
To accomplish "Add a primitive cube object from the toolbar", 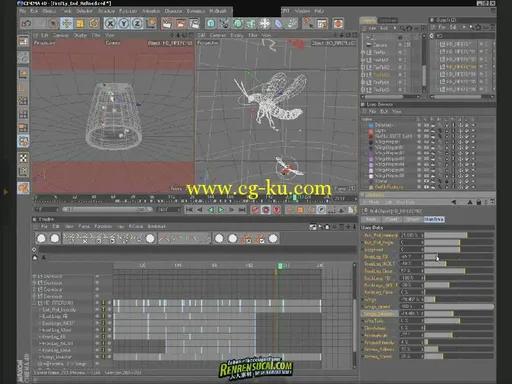I will (x=211, y=23).
